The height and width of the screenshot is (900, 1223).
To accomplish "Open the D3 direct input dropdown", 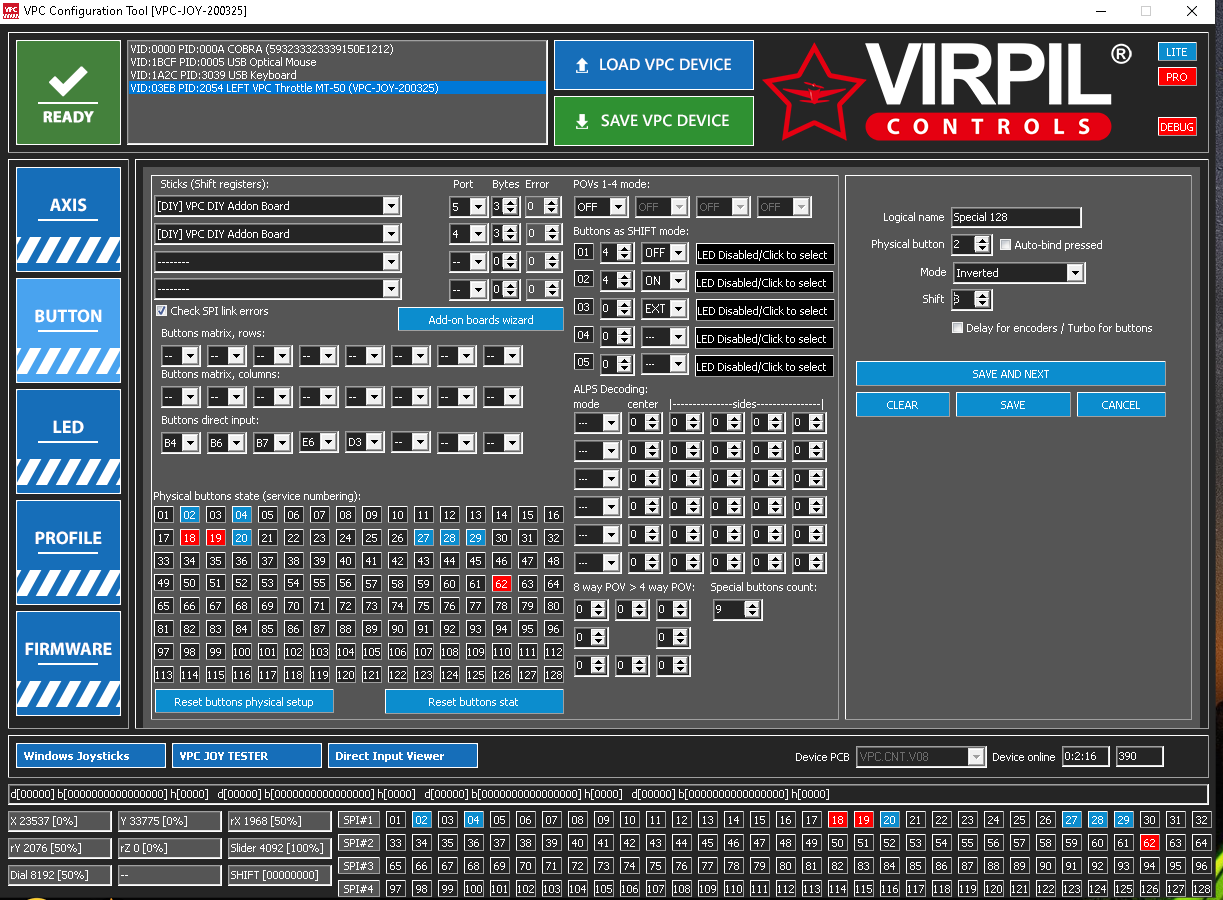I will click(364, 441).
